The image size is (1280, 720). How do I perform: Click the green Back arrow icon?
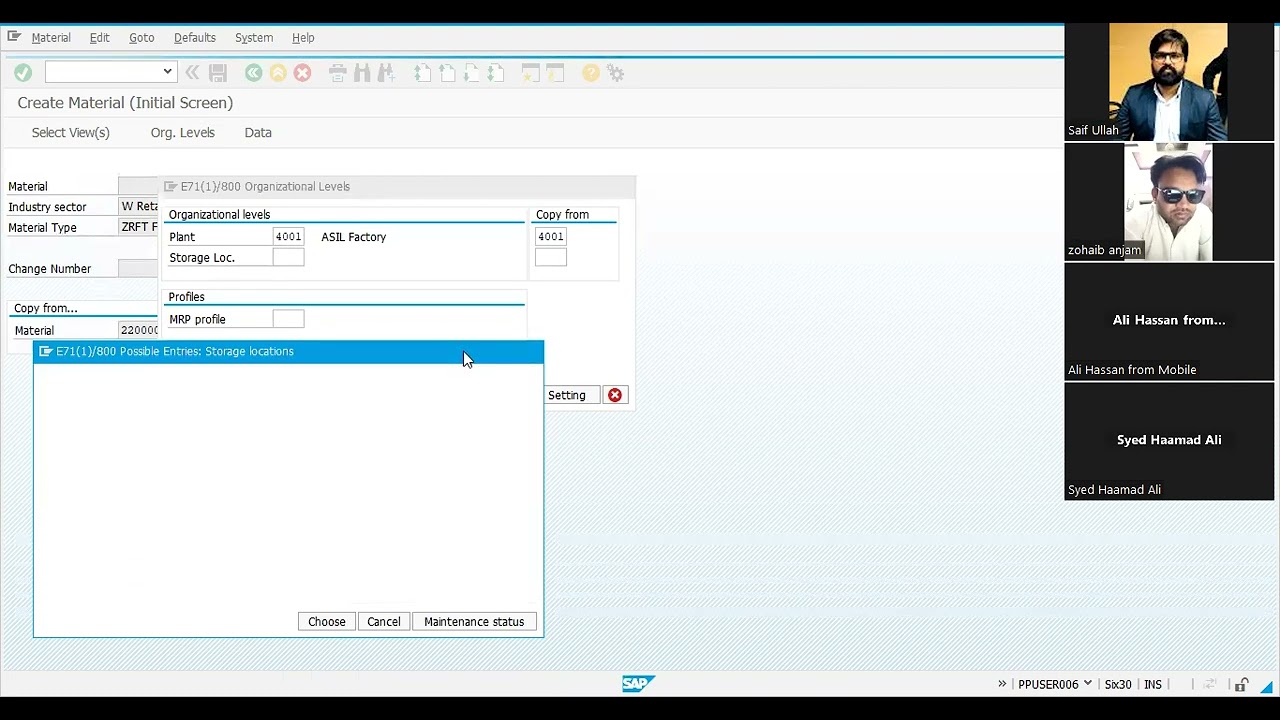click(x=254, y=73)
